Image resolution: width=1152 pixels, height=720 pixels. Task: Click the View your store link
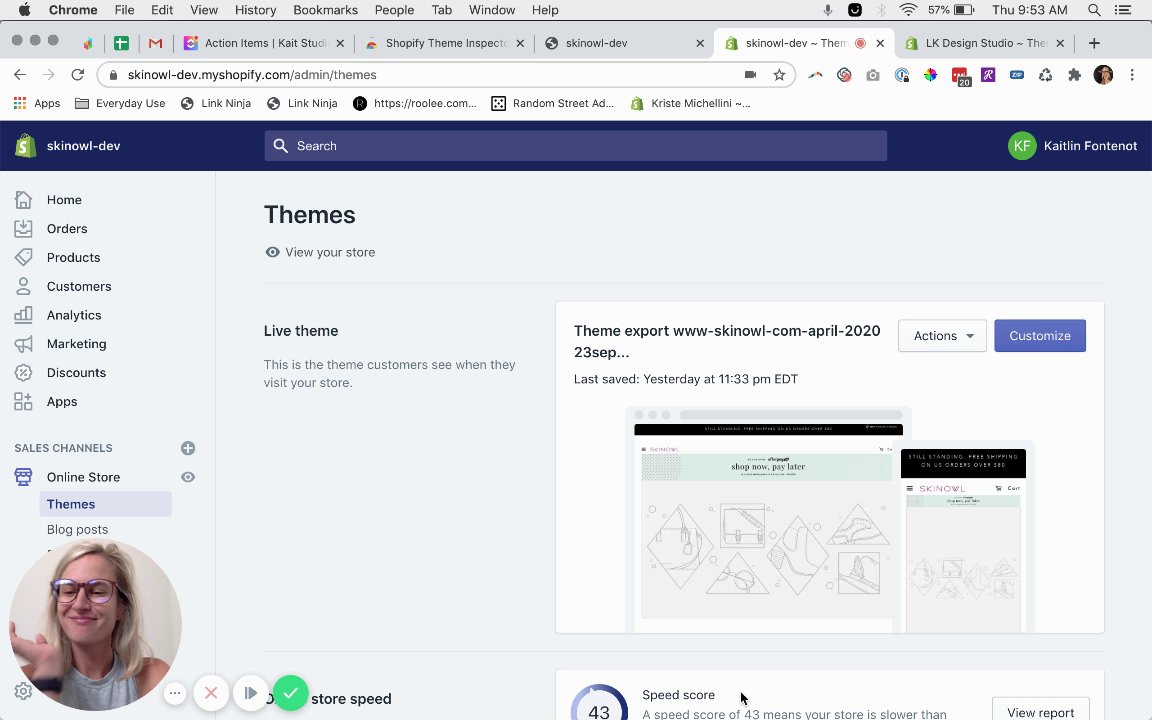coord(320,252)
